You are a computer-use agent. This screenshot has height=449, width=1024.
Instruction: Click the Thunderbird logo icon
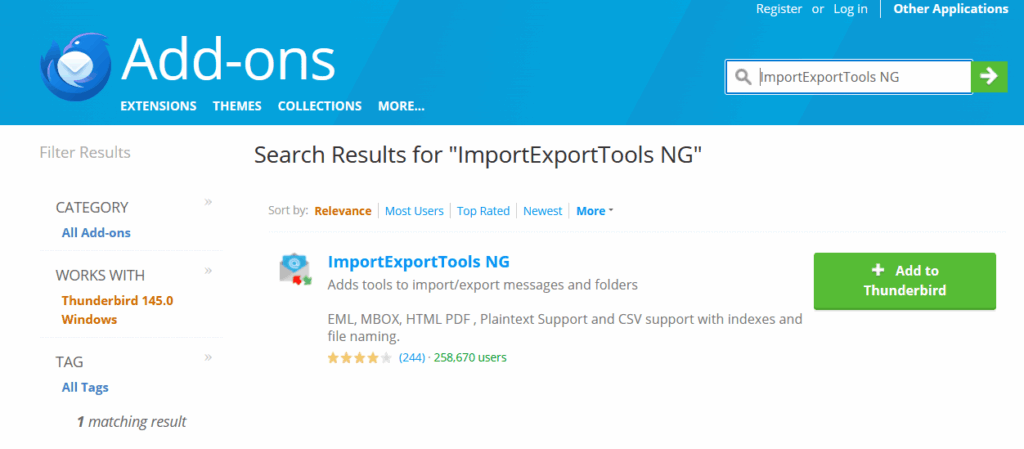tap(75, 67)
